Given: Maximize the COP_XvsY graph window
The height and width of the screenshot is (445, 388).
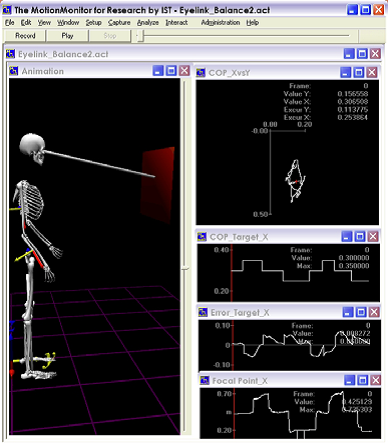Looking at the screenshot, I should [359, 72].
